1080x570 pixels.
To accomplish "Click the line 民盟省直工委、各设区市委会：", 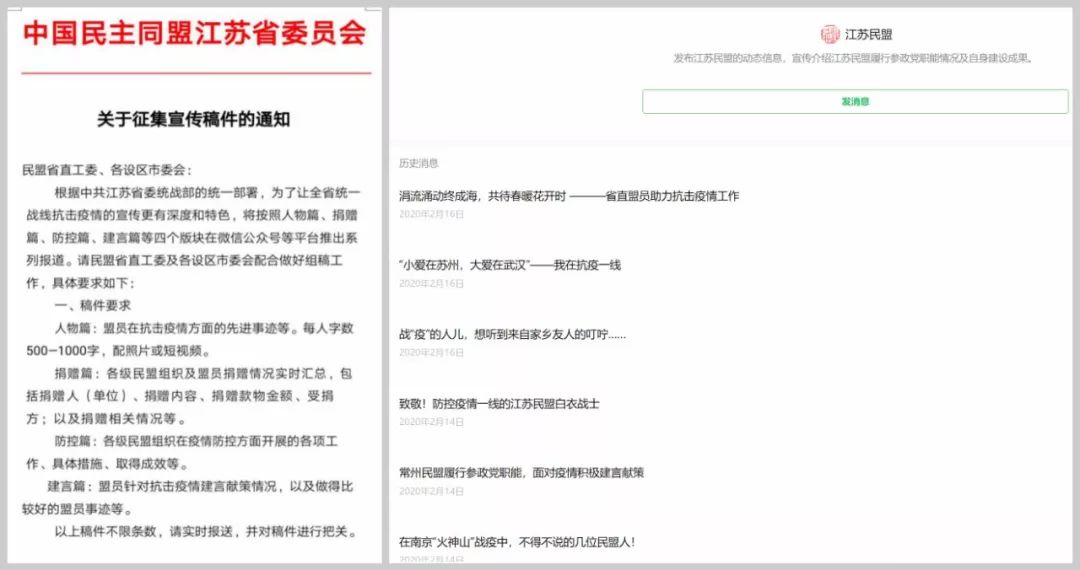I will point(108,169).
